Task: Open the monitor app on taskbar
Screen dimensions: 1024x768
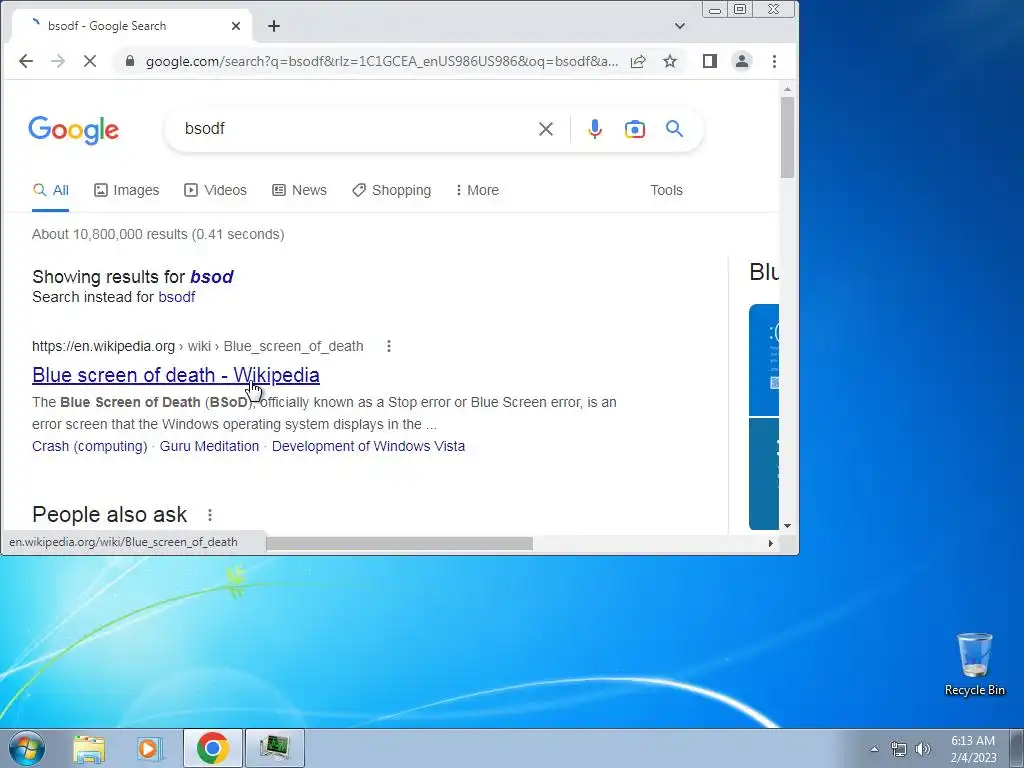Action: pyautogui.click(x=274, y=748)
